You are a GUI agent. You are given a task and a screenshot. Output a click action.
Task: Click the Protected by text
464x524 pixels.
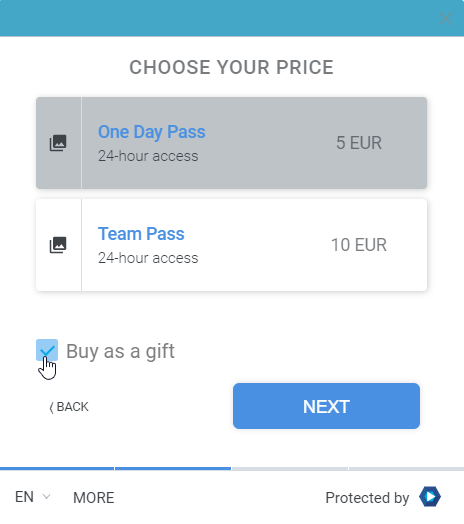[367, 498]
